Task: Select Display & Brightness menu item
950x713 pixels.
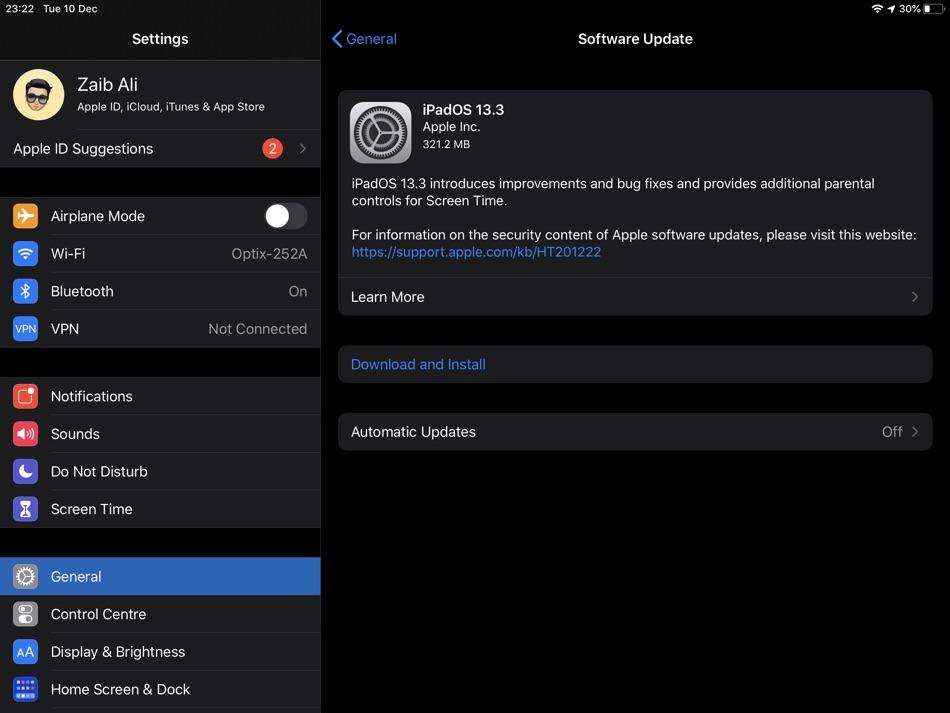Action: (x=118, y=652)
